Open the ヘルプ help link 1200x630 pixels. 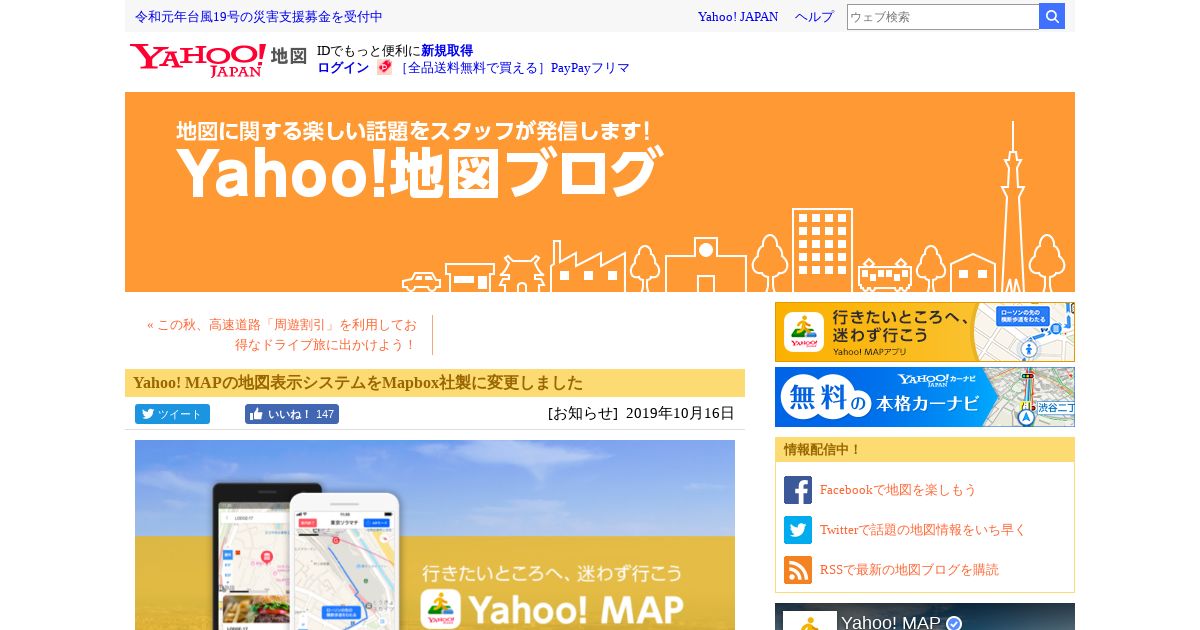tap(814, 17)
